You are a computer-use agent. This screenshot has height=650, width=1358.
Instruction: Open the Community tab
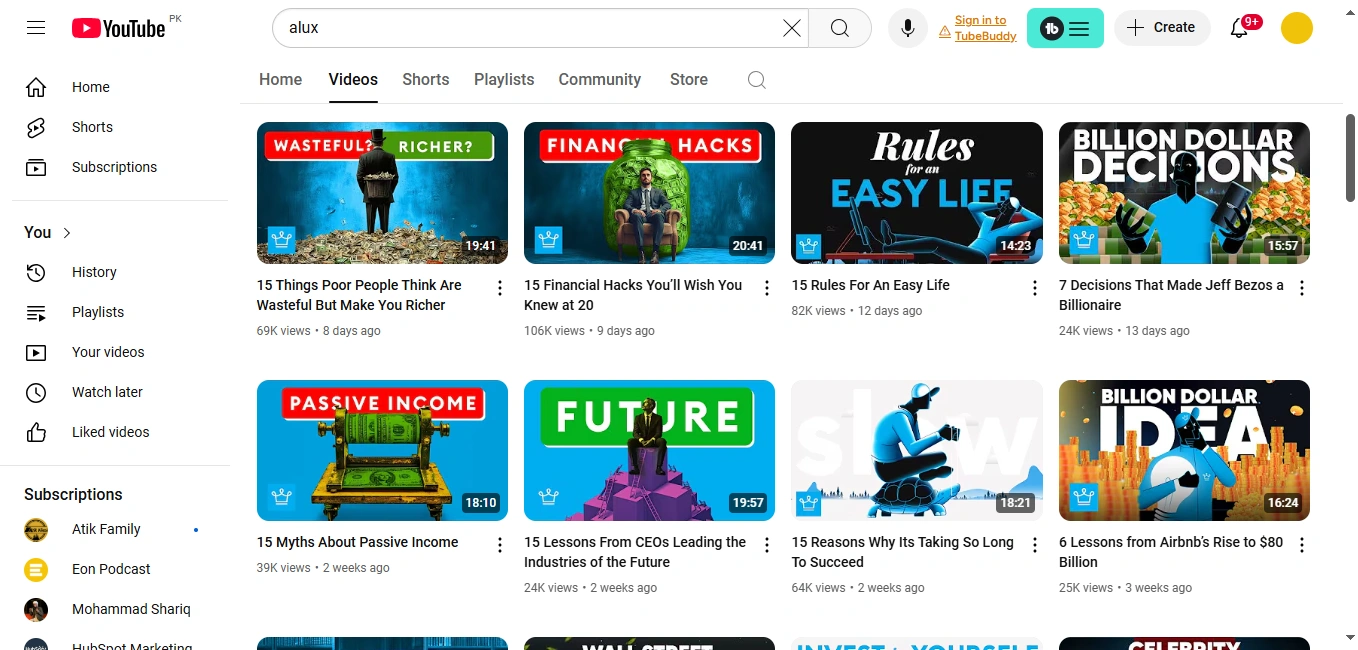600,80
